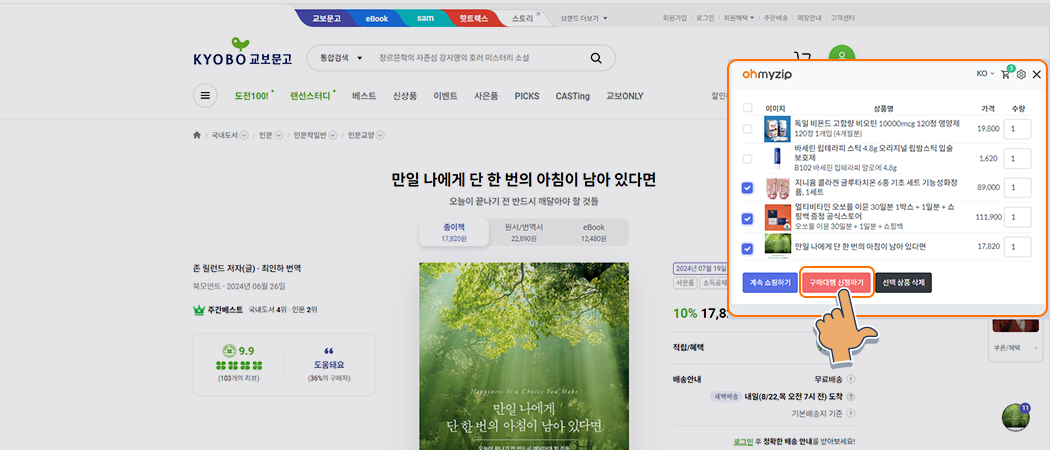Click the search magnifier icon
Viewport: 1050px width, 450px height.
click(x=596, y=58)
